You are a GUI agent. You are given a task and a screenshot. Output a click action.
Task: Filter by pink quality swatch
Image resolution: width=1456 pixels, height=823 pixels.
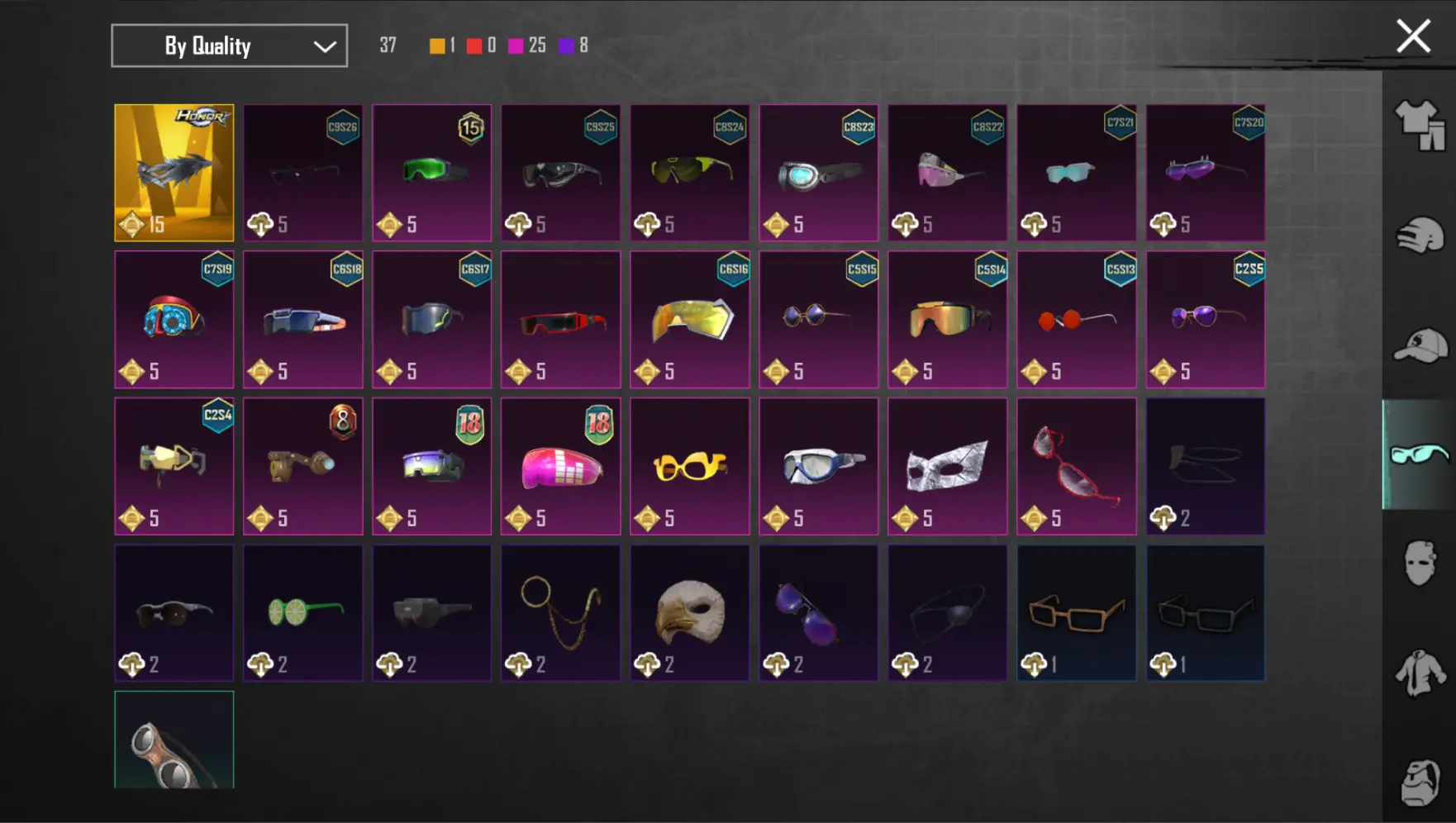click(x=516, y=45)
